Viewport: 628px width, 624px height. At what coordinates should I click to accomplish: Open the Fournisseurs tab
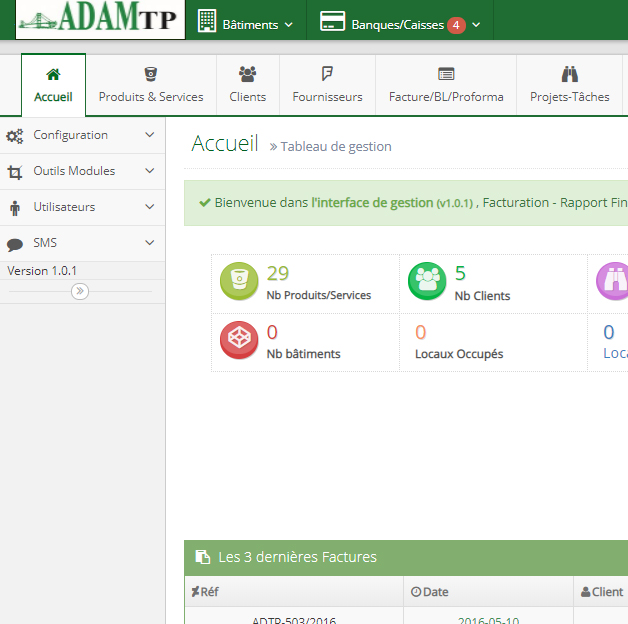click(327, 86)
